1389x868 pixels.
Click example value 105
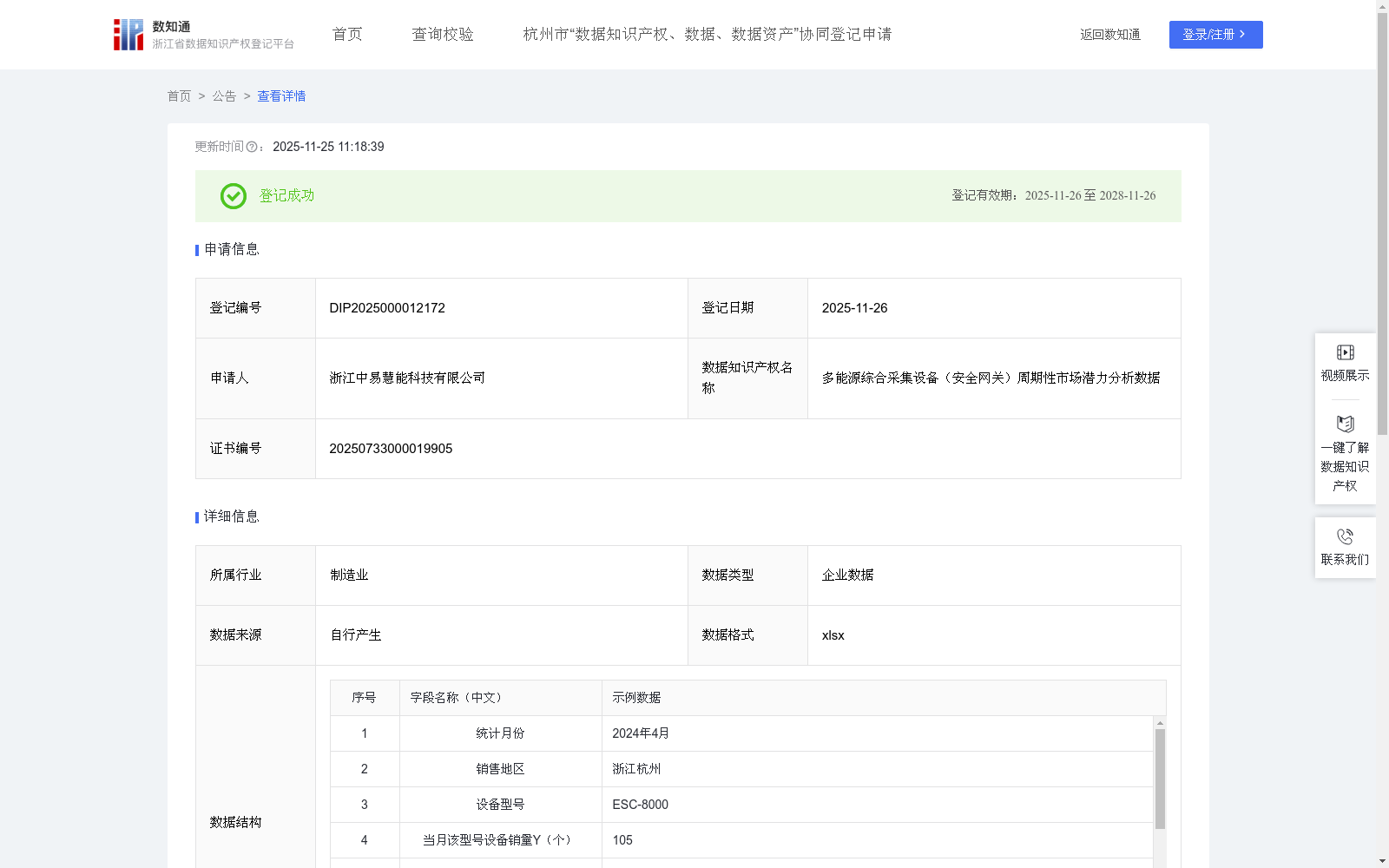(622, 840)
